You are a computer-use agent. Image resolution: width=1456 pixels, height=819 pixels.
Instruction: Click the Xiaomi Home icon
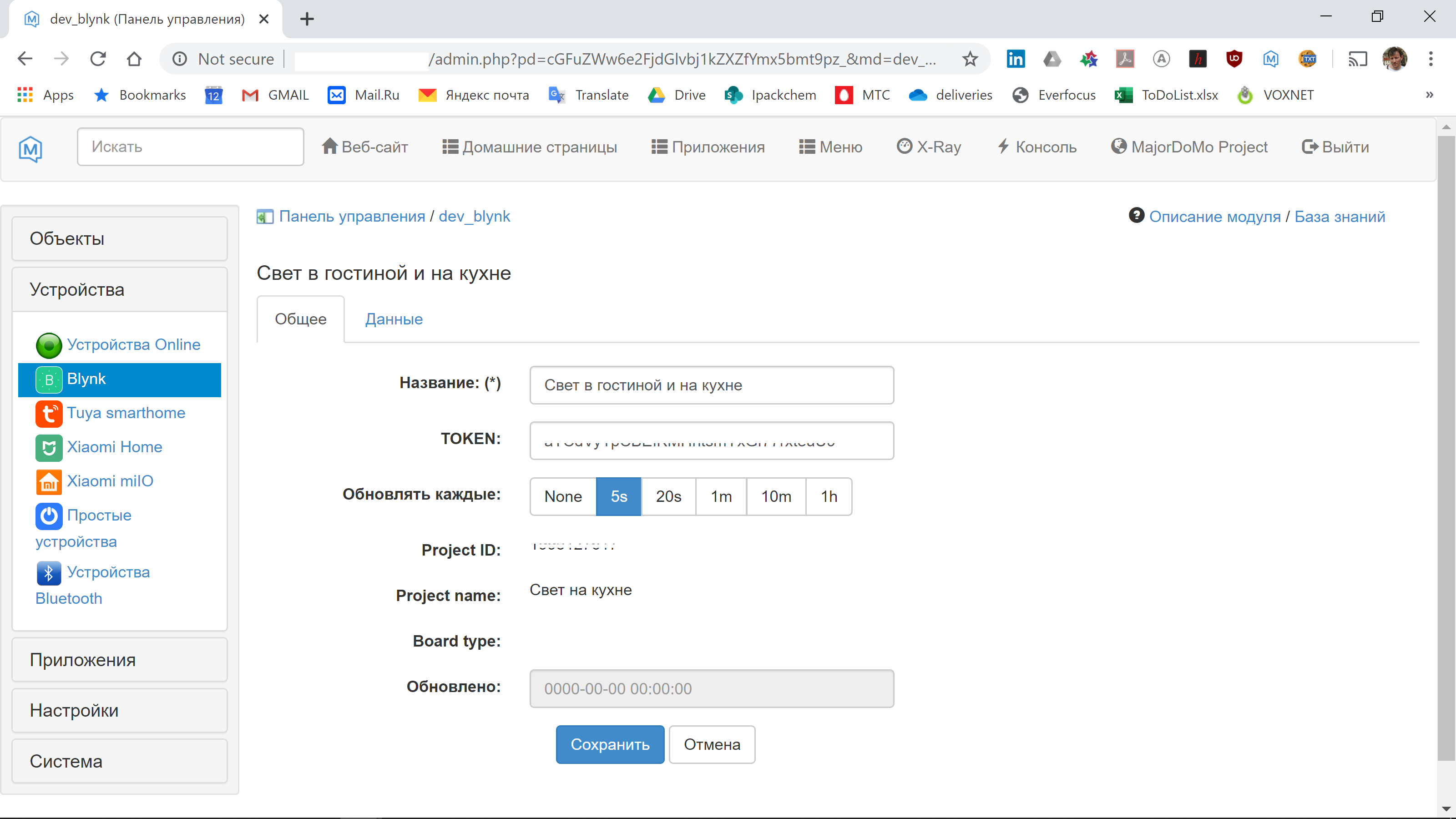[49, 448]
